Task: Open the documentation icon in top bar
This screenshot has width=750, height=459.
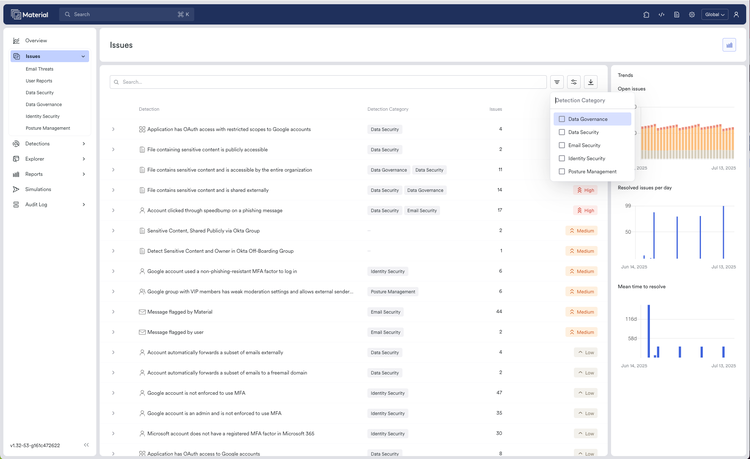Action: click(677, 14)
